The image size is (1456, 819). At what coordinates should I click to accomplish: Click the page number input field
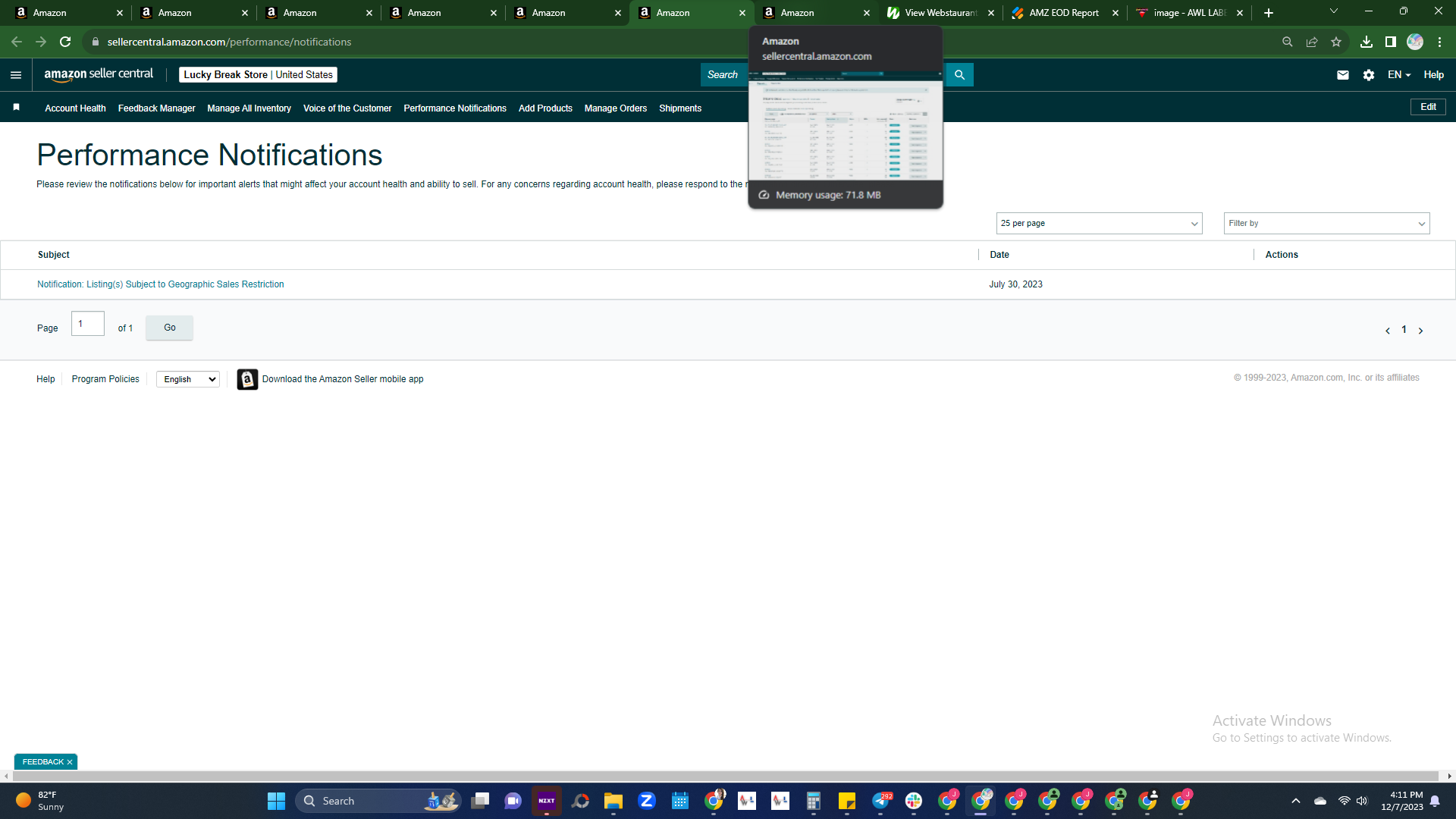pos(88,324)
